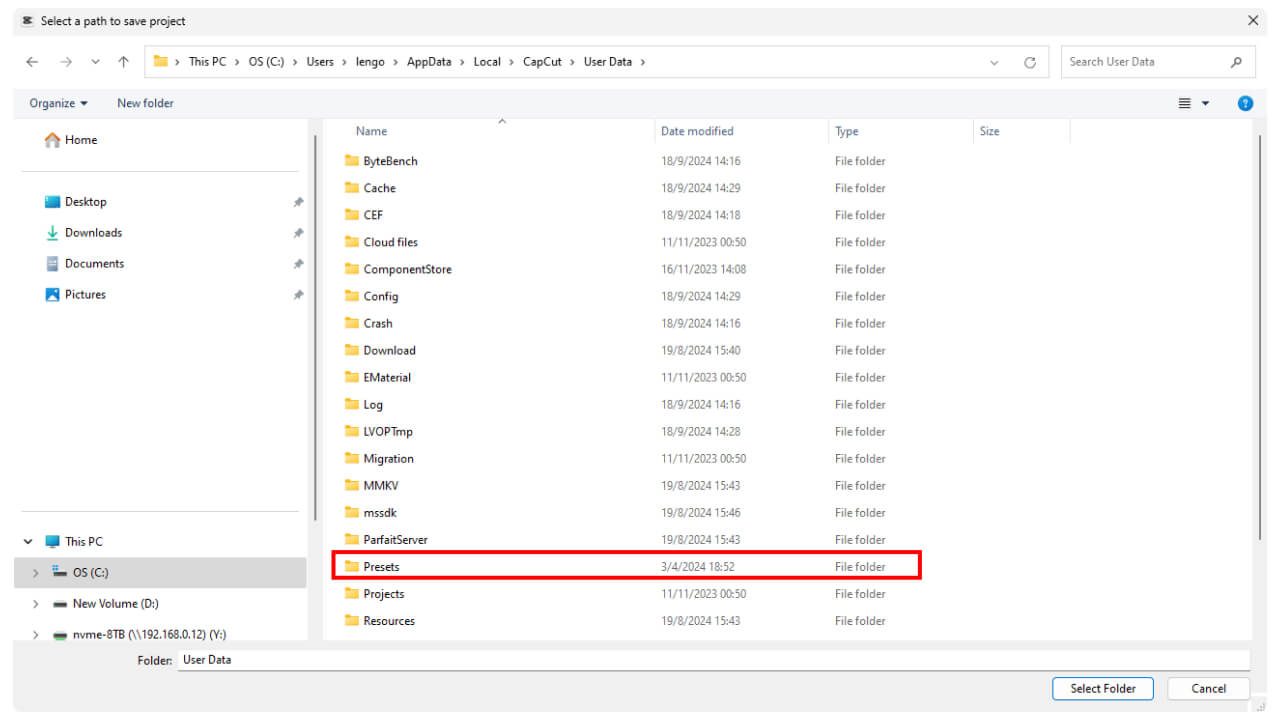This screenshot has height=720, width=1280.
Task: Collapse the This PC tree node
Action: click(x=28, y=542)
